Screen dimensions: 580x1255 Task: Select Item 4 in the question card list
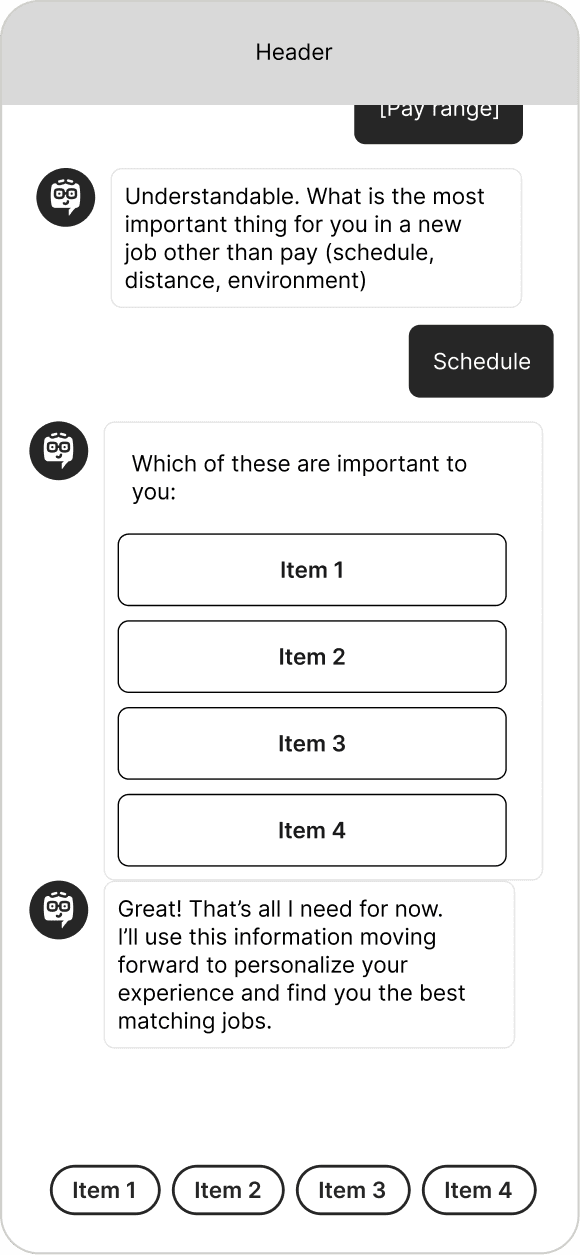312,830
